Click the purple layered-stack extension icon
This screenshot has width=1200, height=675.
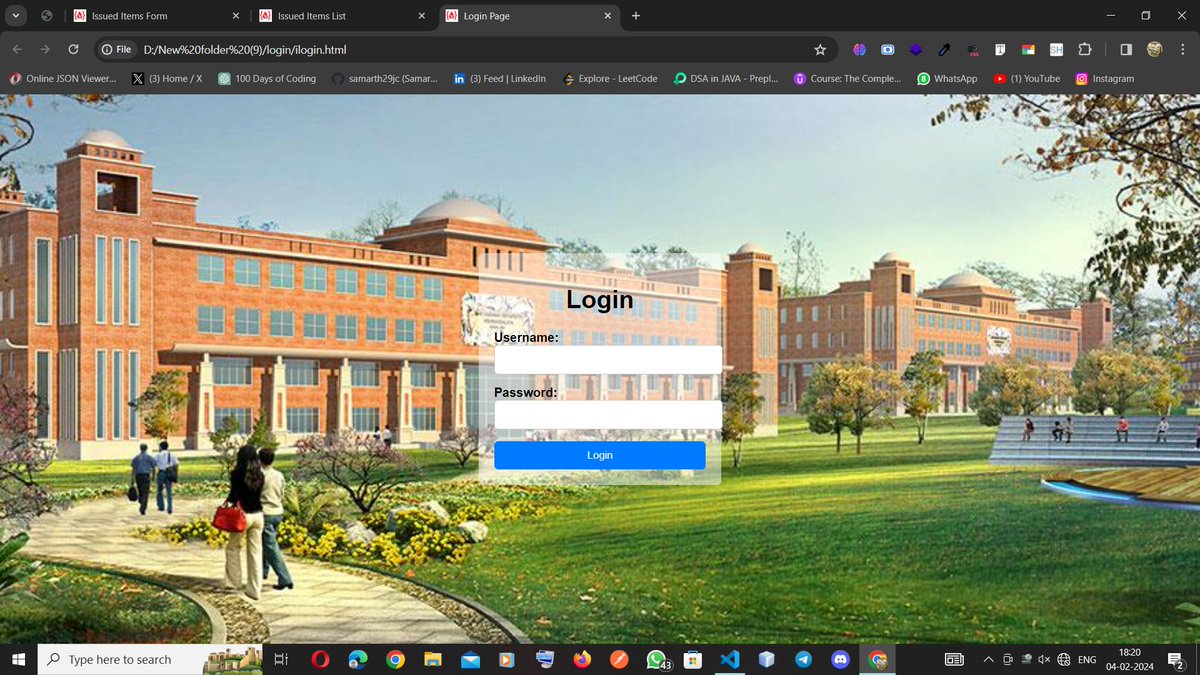pos(915,49)
